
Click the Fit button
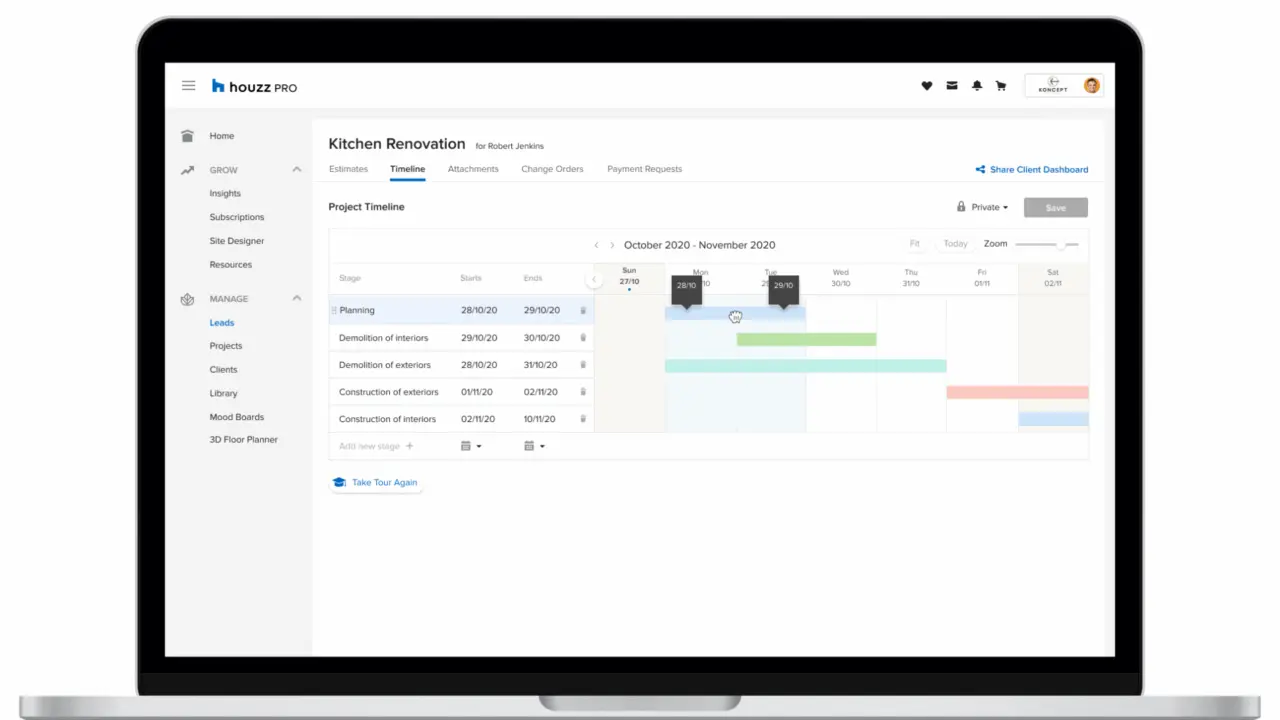pyautogui.click(x=914, y=244)
